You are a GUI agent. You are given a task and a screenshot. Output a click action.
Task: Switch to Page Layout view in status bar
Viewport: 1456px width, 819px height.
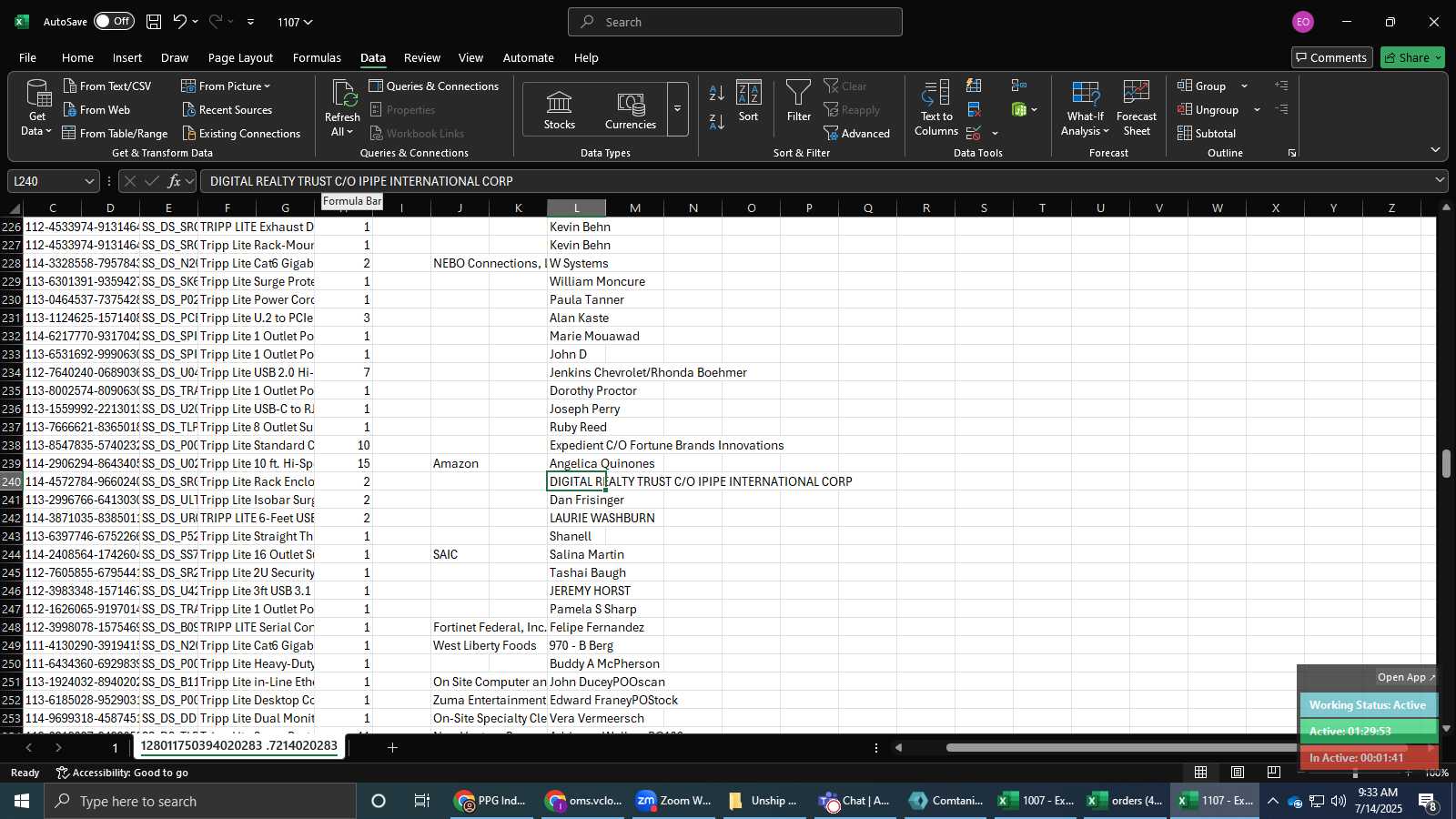click(x=1238, y=773)
